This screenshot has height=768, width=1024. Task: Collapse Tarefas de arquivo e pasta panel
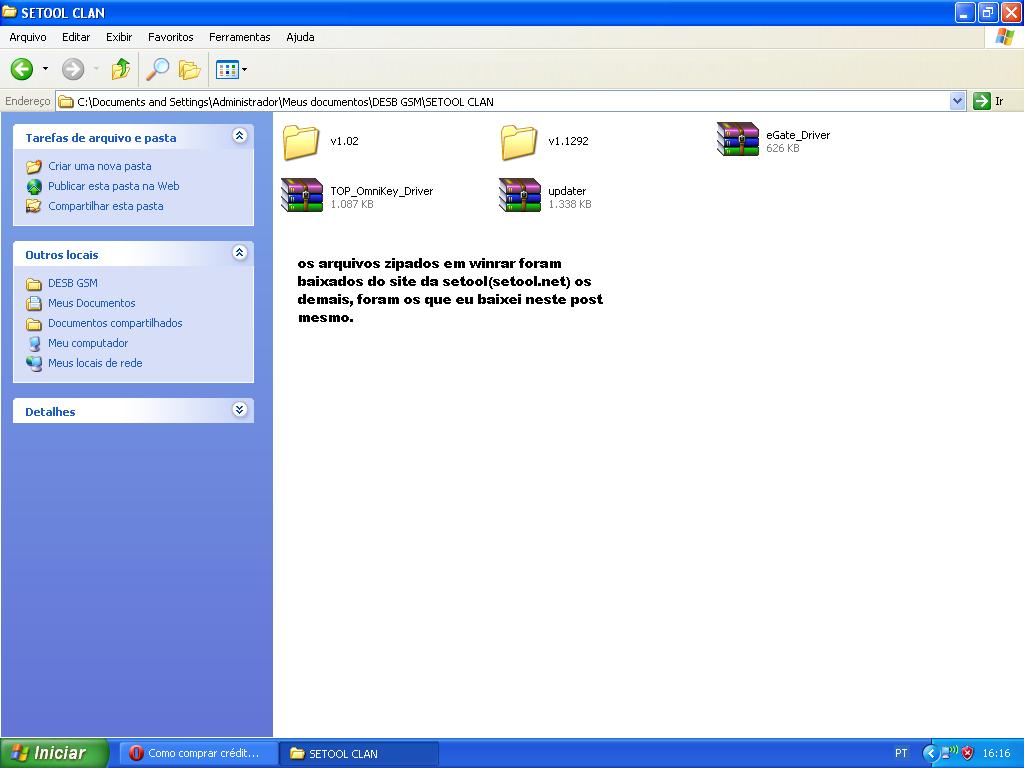(240, 136)
